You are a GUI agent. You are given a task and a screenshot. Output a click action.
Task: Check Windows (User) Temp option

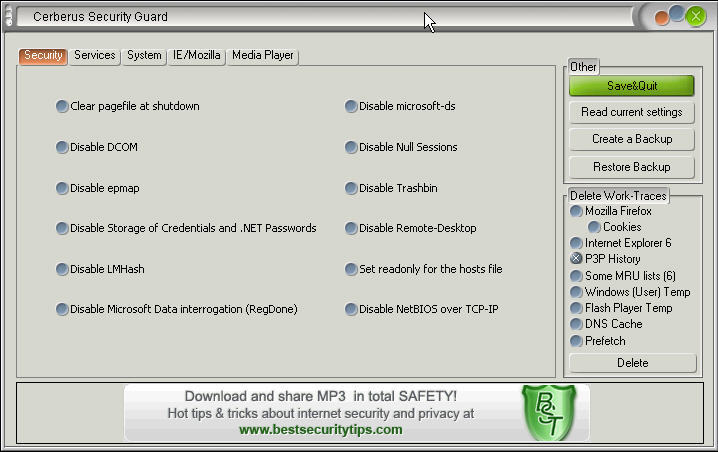[x=576, y=292]
